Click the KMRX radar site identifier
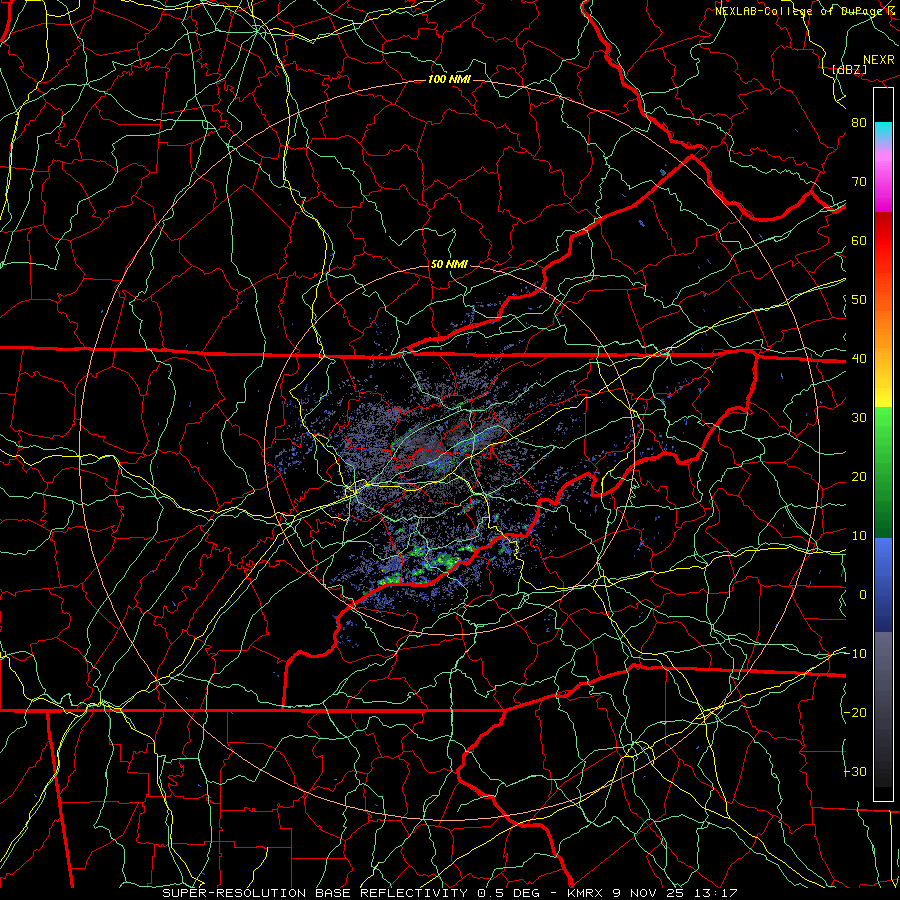 point(585,893)
